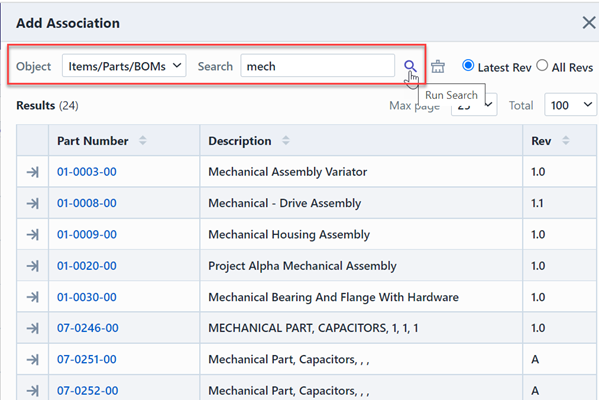Screen dimensions: 599x400
Task: Add 01-0009-00 using its arrow icon
Action: pyautogui.click(x=33, y=235)
